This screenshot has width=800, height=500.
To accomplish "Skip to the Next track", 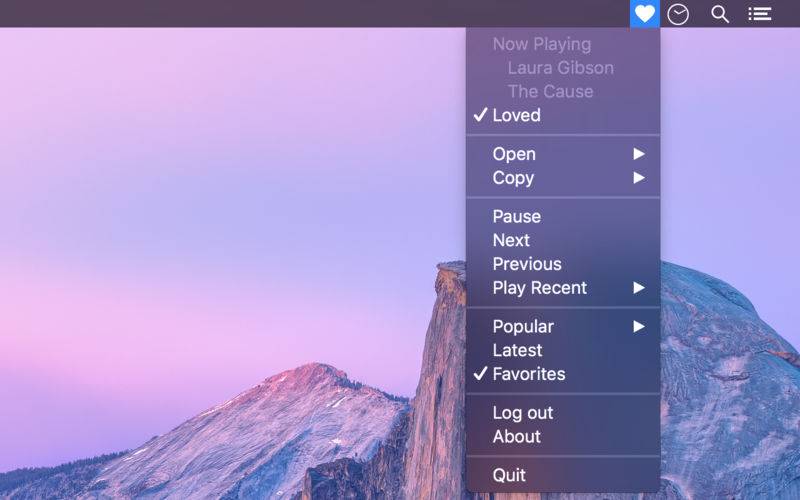I will pyautogui.click(x=563, y=240).
